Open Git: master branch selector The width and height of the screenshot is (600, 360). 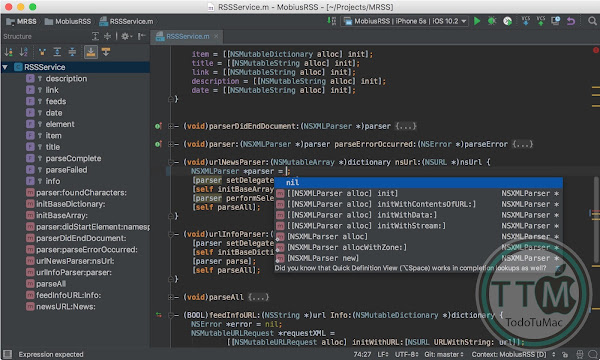(444, 355)
